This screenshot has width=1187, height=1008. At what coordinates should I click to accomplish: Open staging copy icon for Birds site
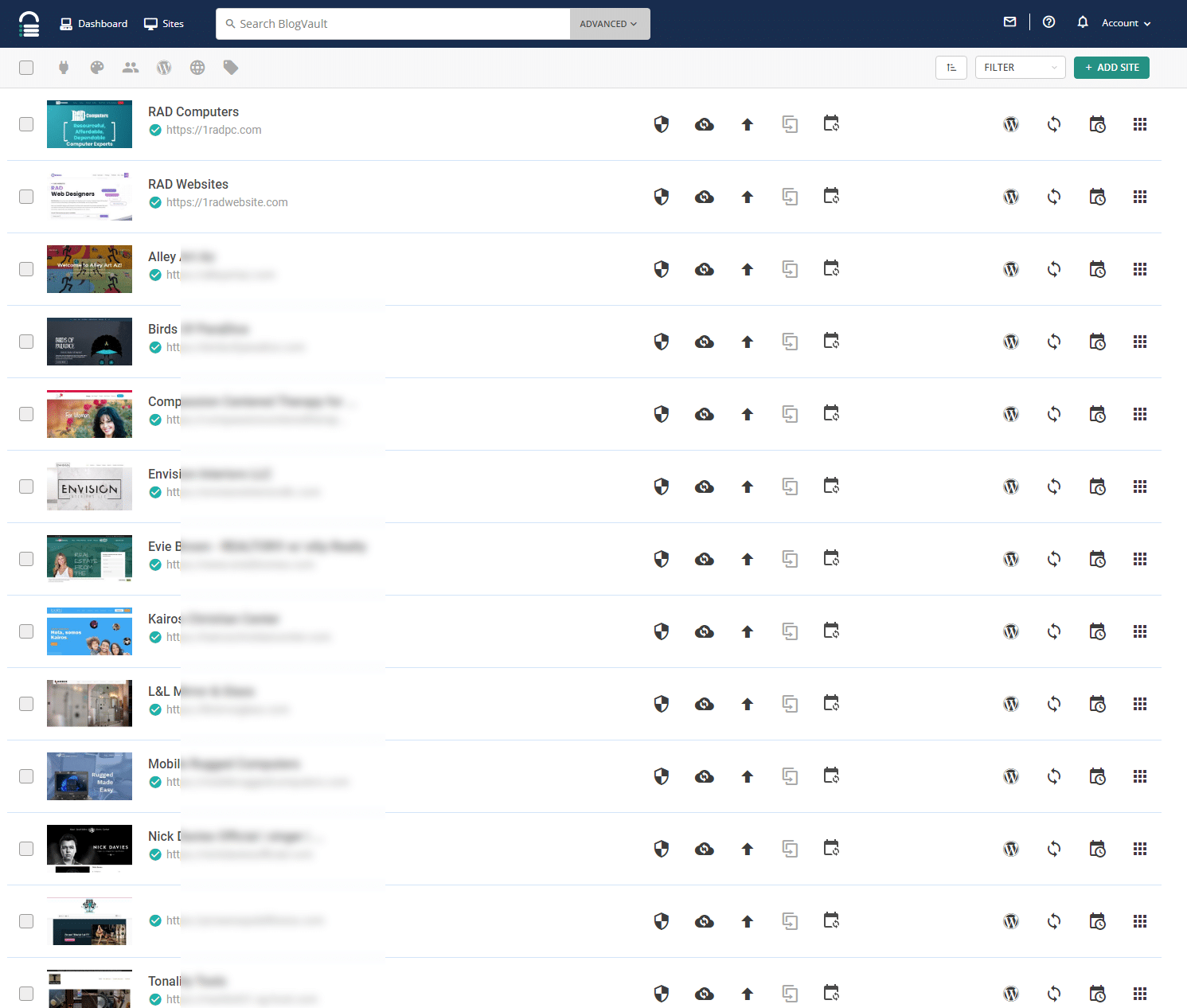point(790,342)
